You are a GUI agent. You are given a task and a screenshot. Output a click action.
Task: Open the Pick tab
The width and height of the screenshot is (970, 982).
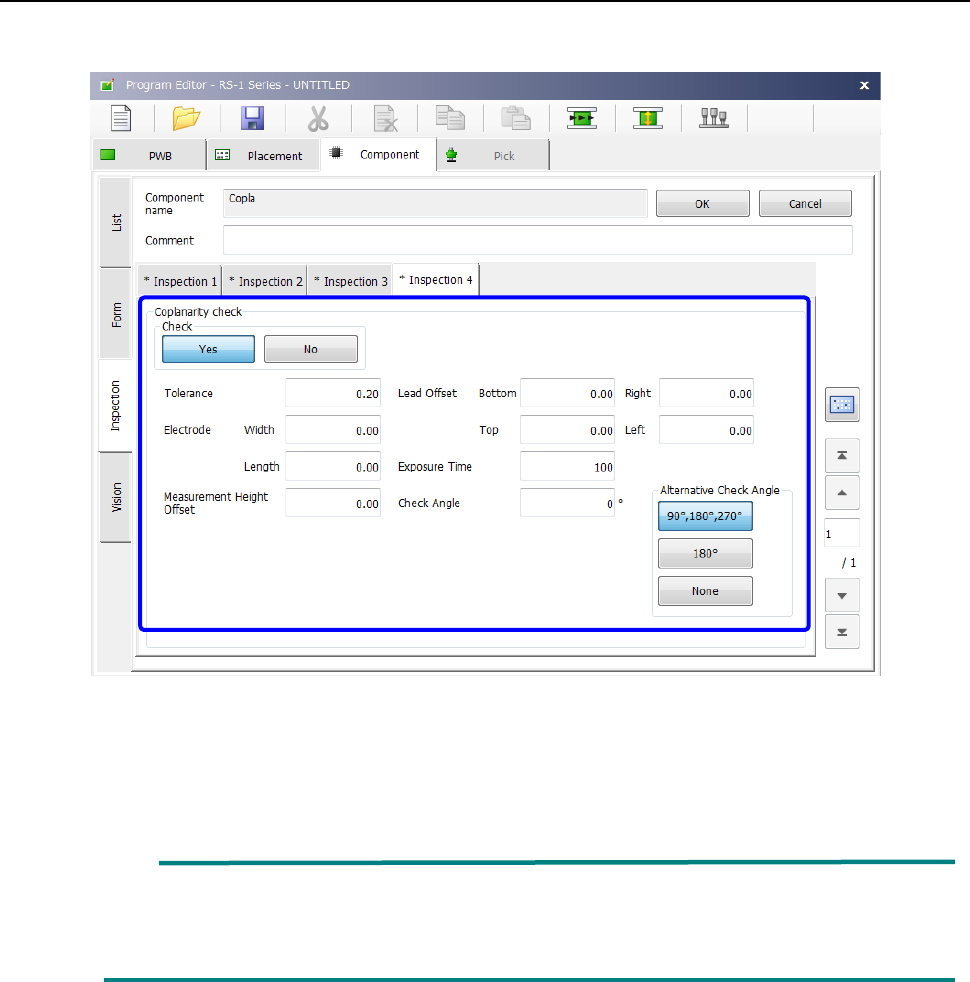[x=493, y=155]
